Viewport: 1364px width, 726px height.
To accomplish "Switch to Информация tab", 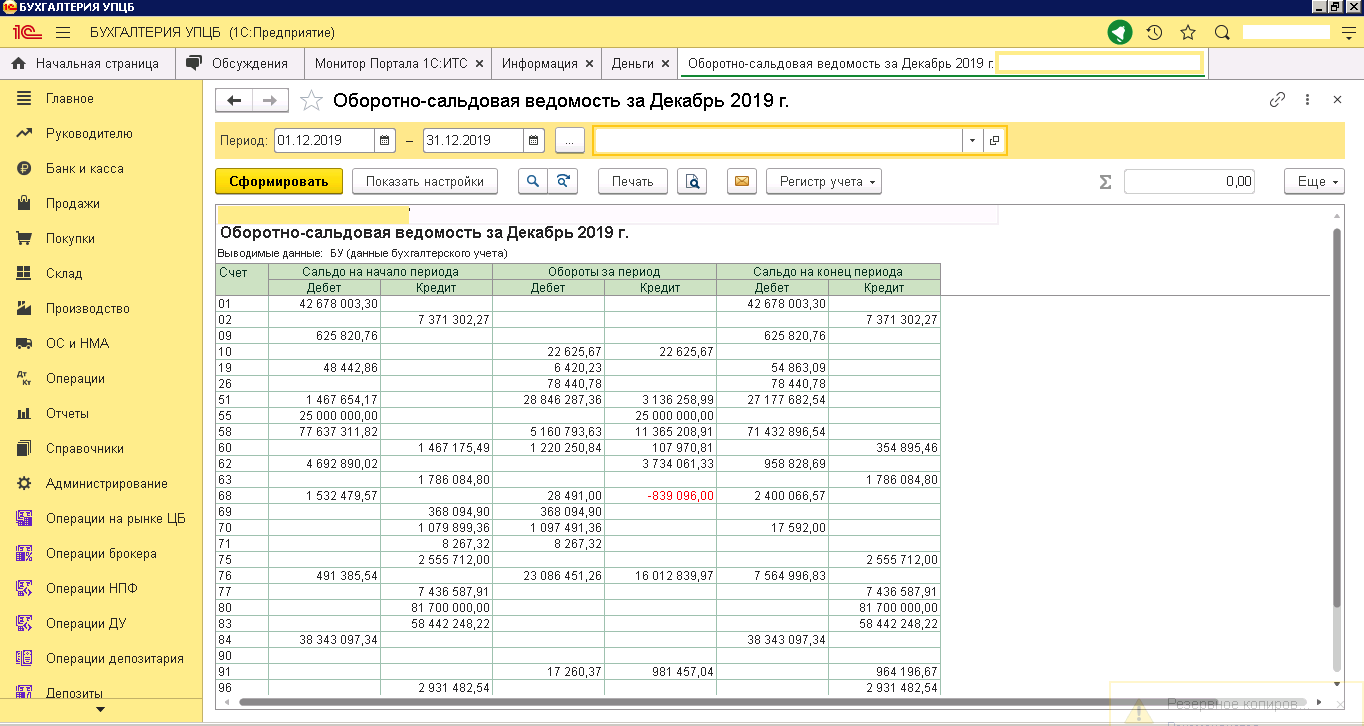I will click(x=539, y=63).
